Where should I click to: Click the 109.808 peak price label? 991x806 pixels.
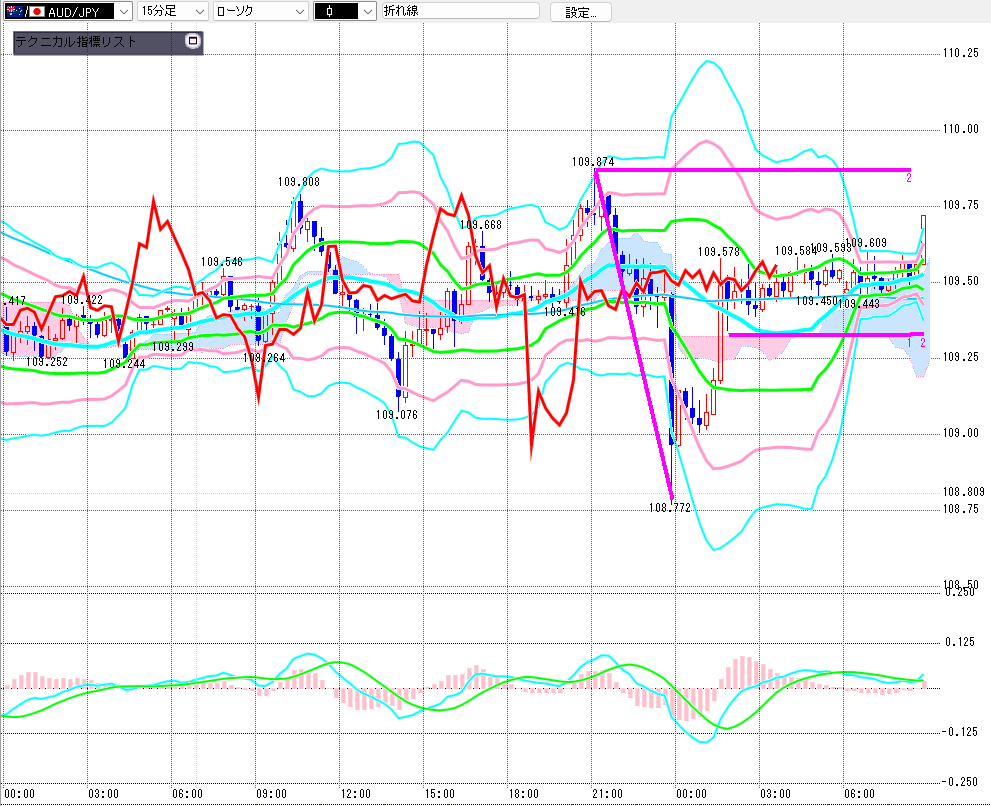click(299, 182)
